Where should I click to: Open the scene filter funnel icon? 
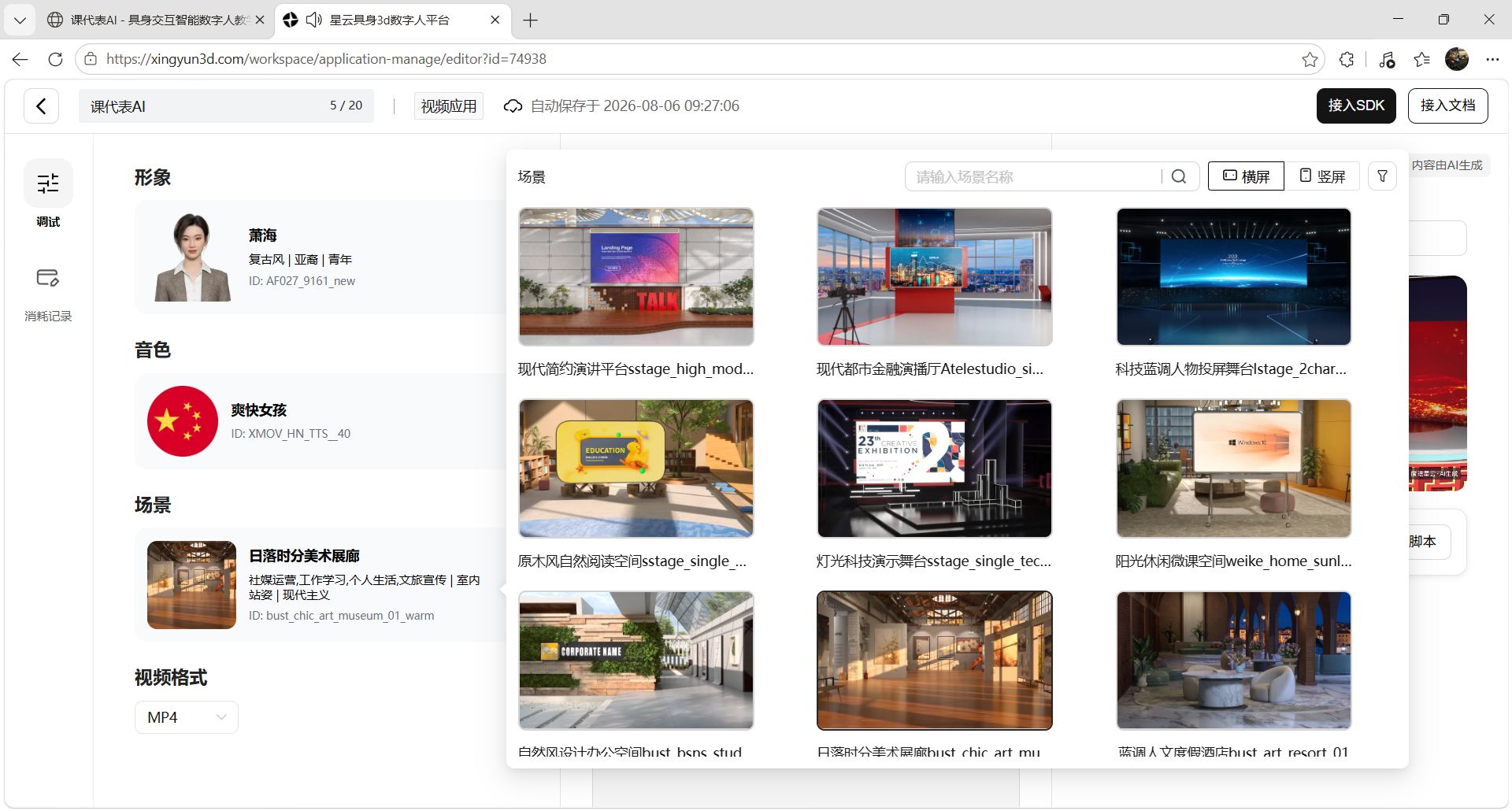click(x=1382, y=176)
